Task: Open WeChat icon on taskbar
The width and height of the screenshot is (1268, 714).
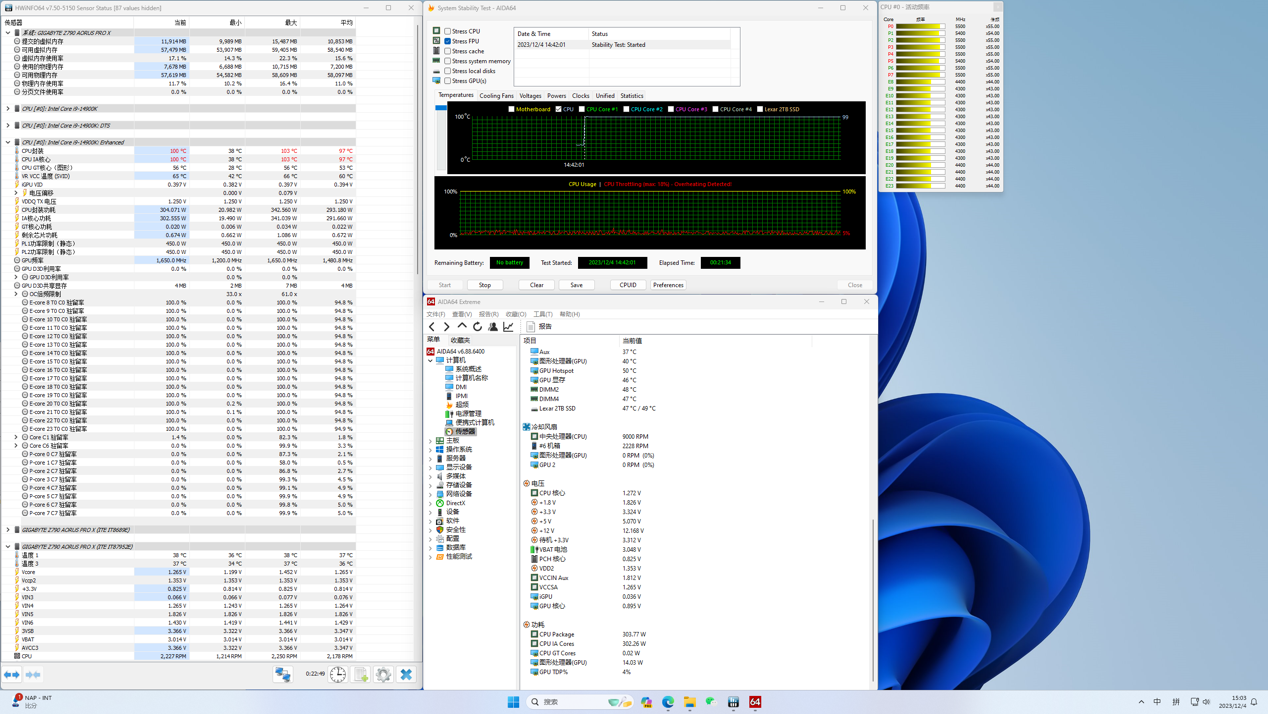Action: click(x=711, y=702)
